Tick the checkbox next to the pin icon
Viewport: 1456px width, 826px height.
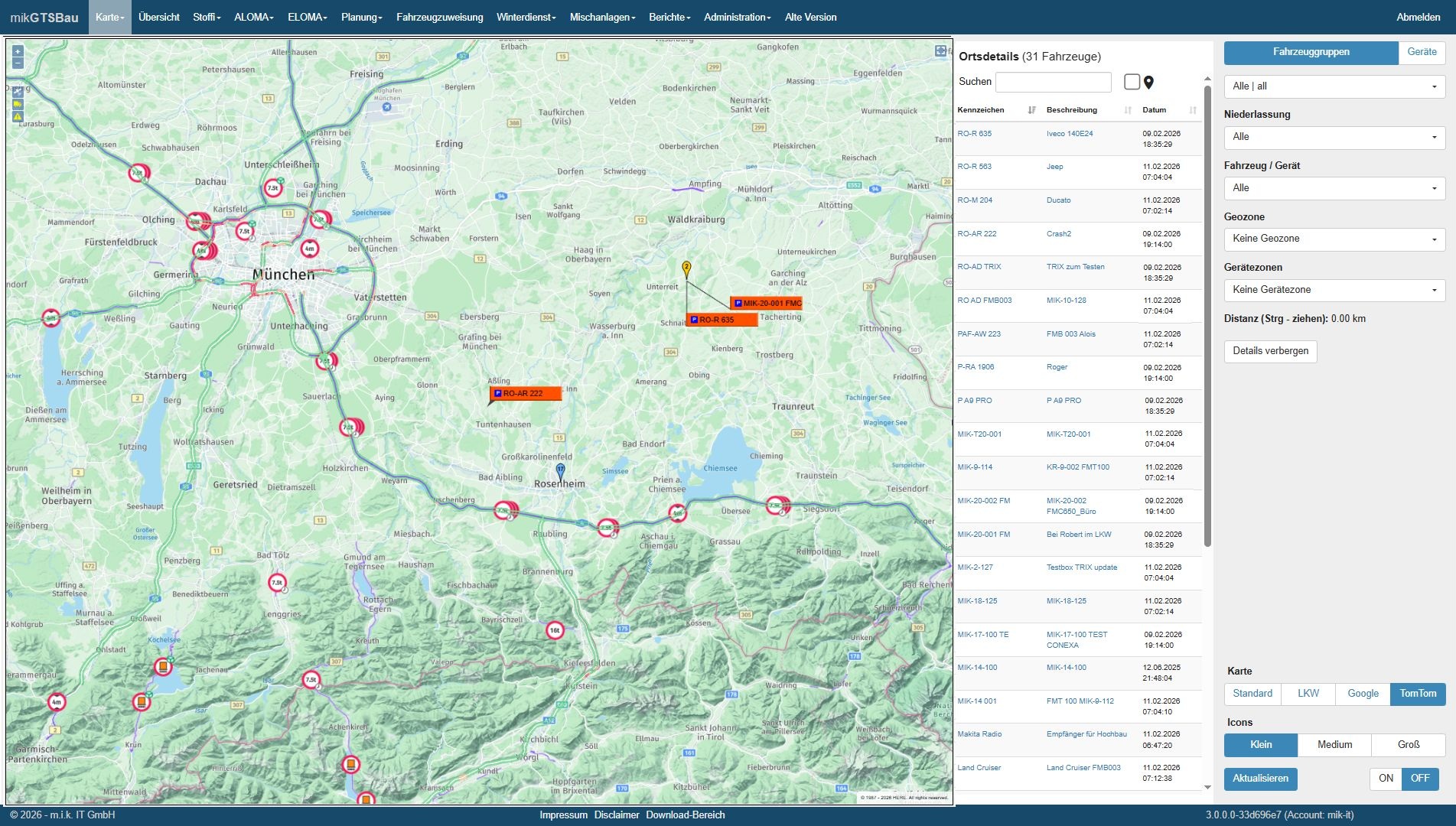coord(1132,81)
